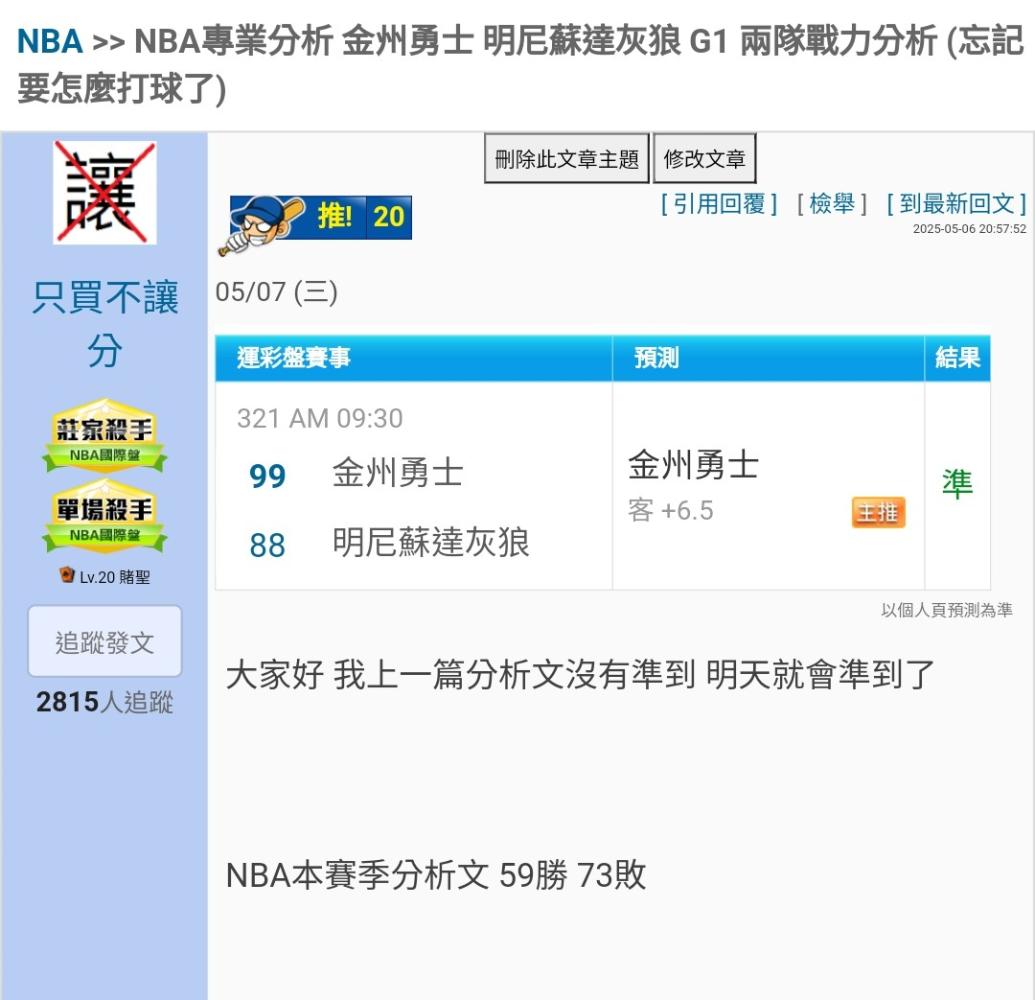This screenshot has height=1000, width=1035.
Task: Jump to 到最新回文 link
Action: (956, 203)
